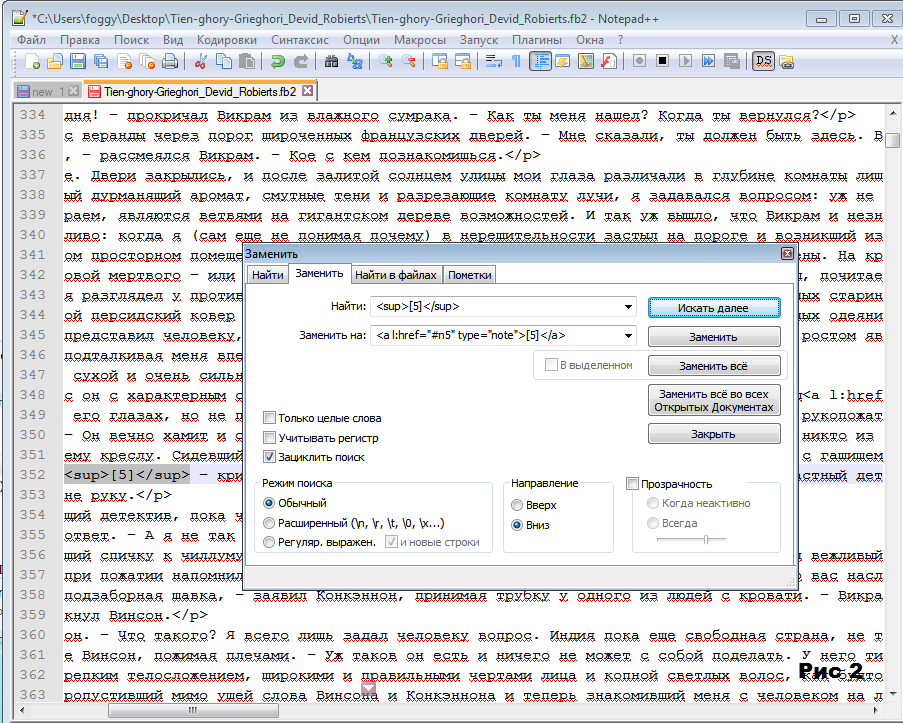Screen dimensions: 903x723
Task: Switch to the 'Найти в файлах' tab
Action: [x=395, y=275]
